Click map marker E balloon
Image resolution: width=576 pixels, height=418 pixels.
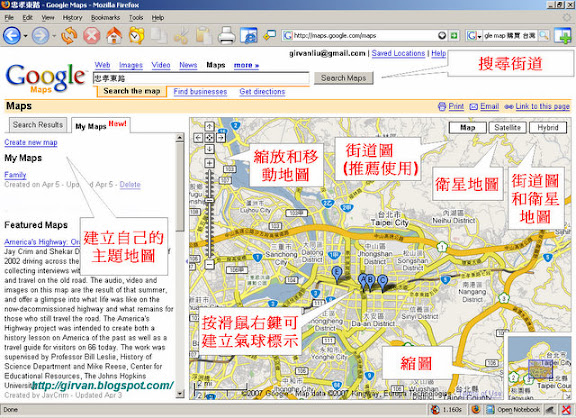coord(336,274)
